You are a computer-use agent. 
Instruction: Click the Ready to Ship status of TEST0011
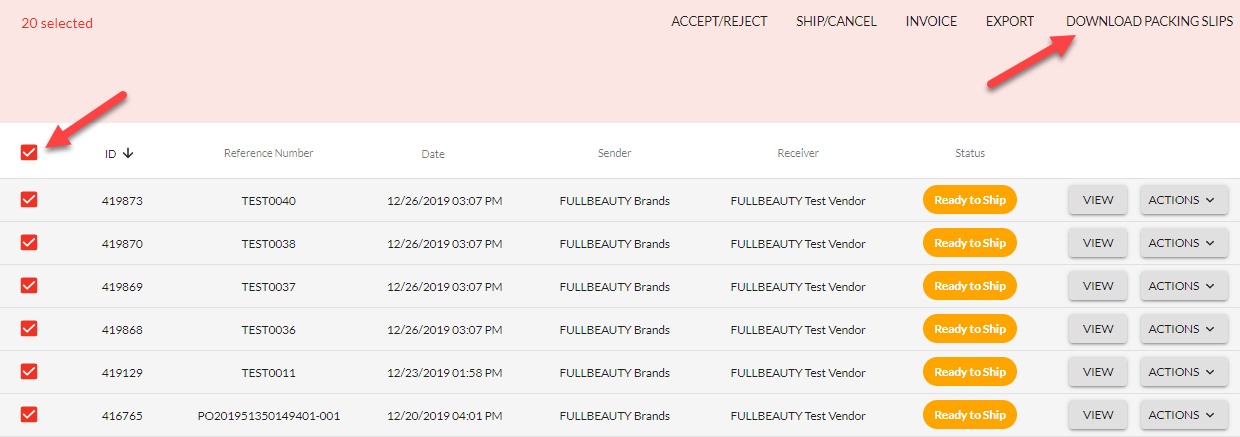[x=969, y=372]
